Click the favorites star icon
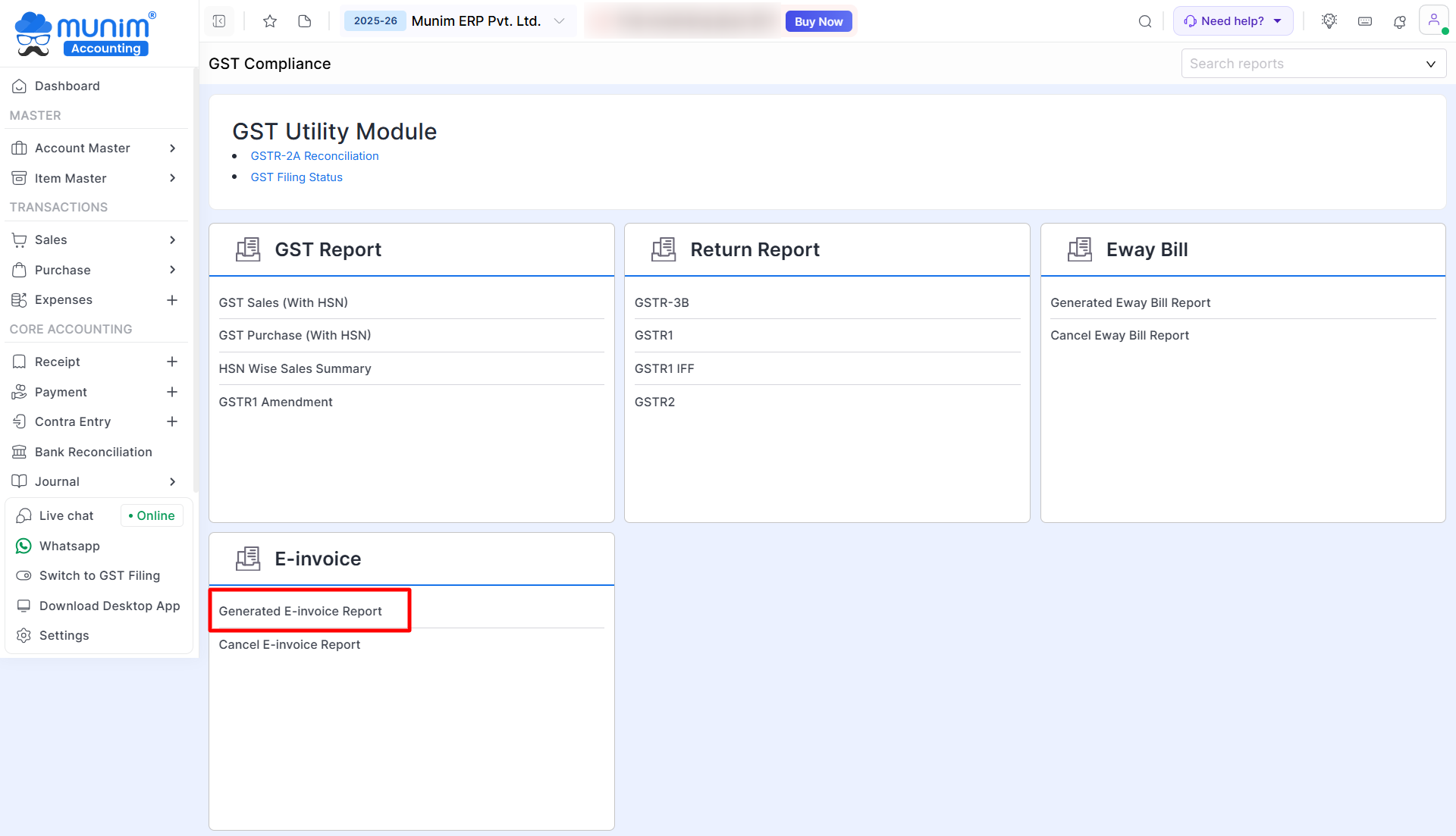The width and height of the screenshot is (1456, 836). click(x=270, y=21)
